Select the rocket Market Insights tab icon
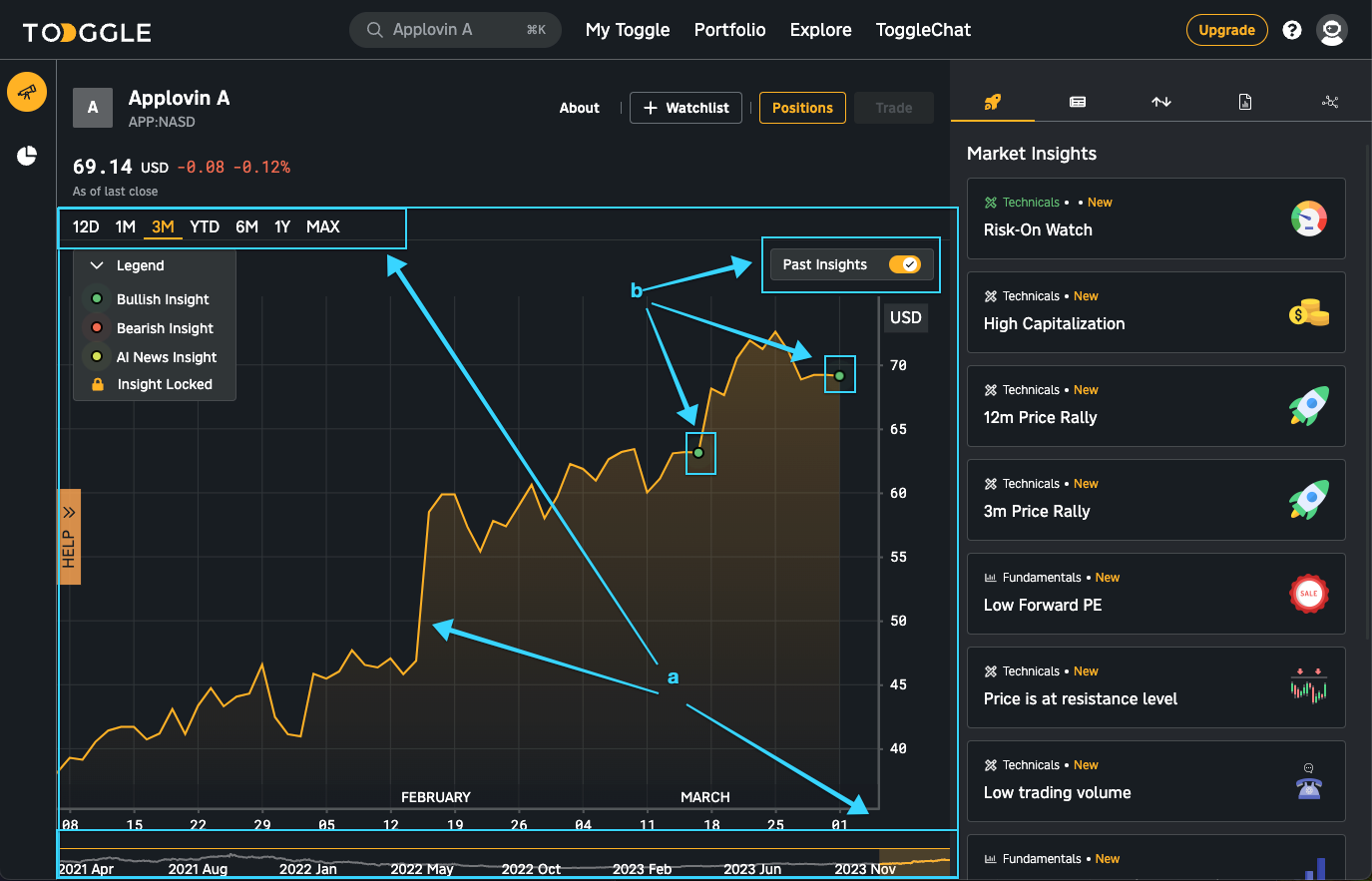Viewport: 1372px width, 881px height. [992, 102]
